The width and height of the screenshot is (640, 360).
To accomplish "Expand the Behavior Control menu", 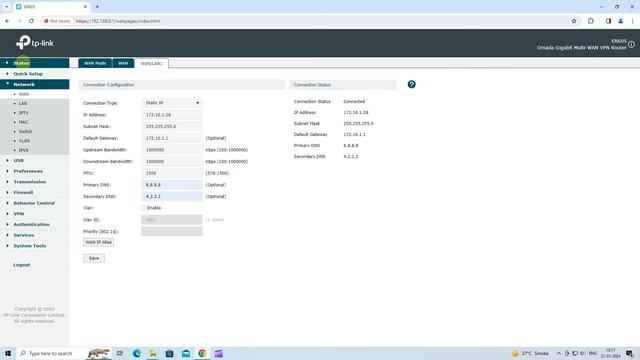I will point(35,203).
